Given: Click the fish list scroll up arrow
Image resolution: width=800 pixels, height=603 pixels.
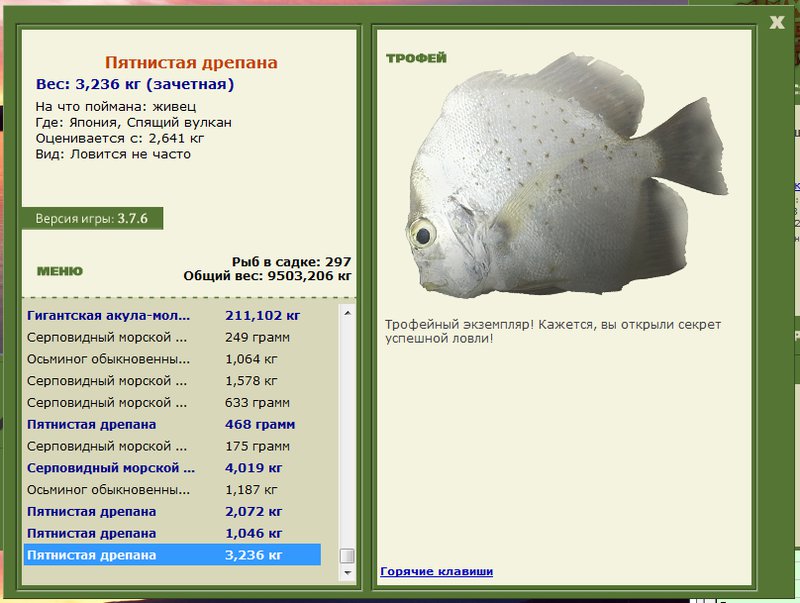Looking at the screenshot, I should (x=347, y=313).
